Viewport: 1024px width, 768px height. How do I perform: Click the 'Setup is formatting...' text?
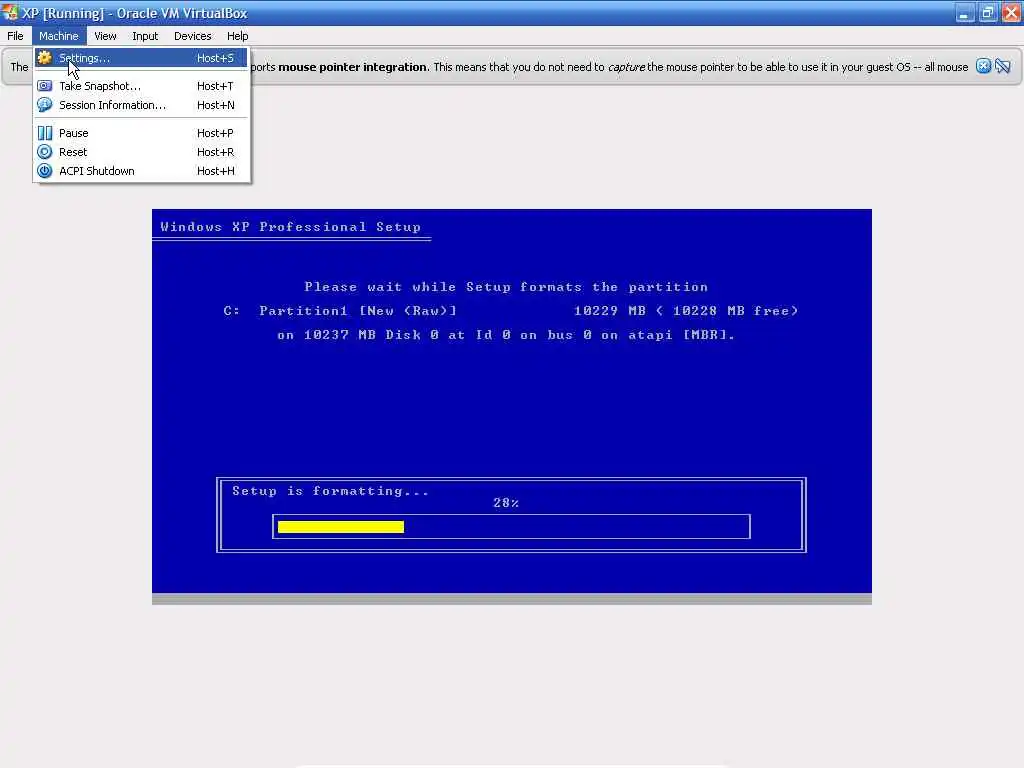coord(330,491)
